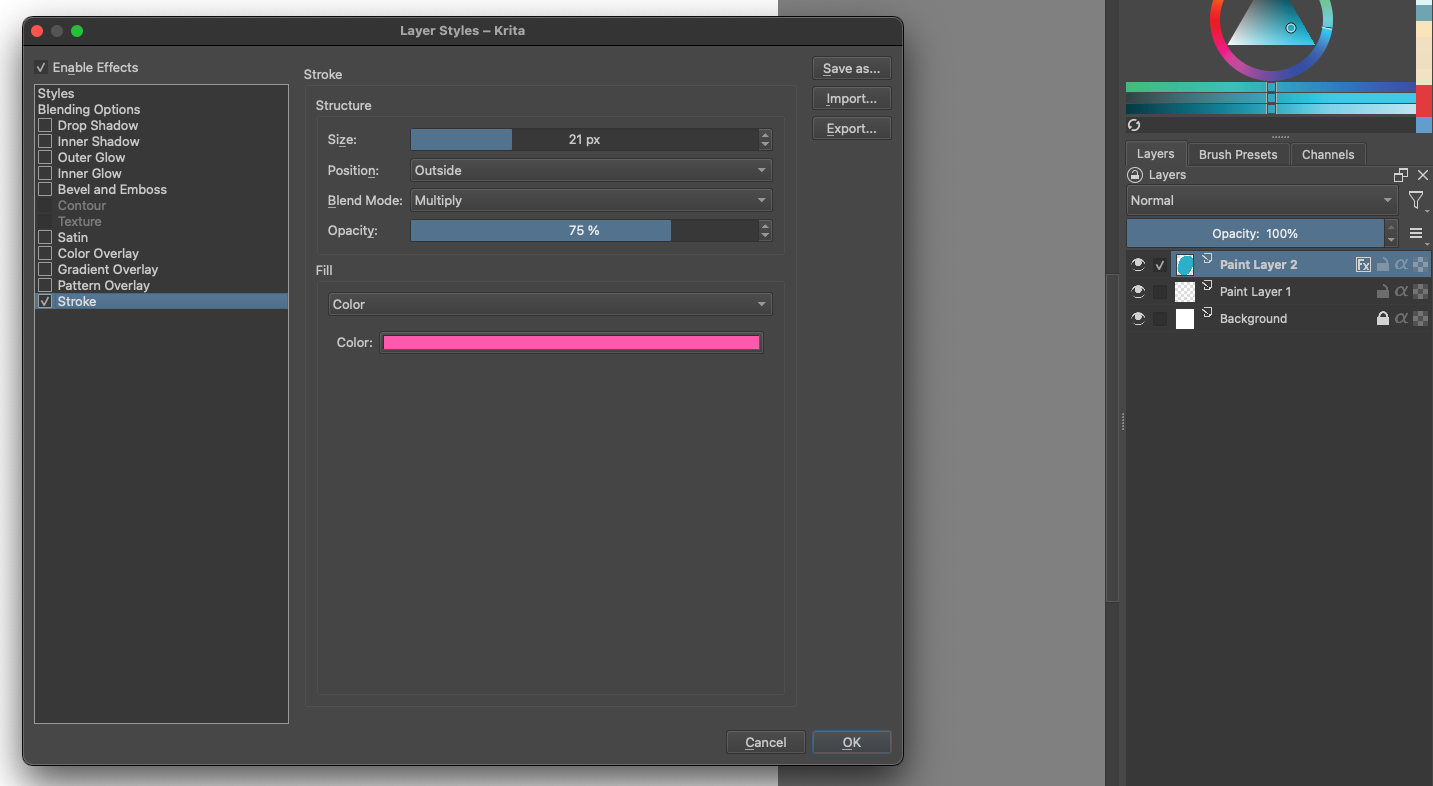This screenshot has width=1433, height=786.
Task: Enable the Color Overlay checkbox
Action: click(x=45, y=254)
